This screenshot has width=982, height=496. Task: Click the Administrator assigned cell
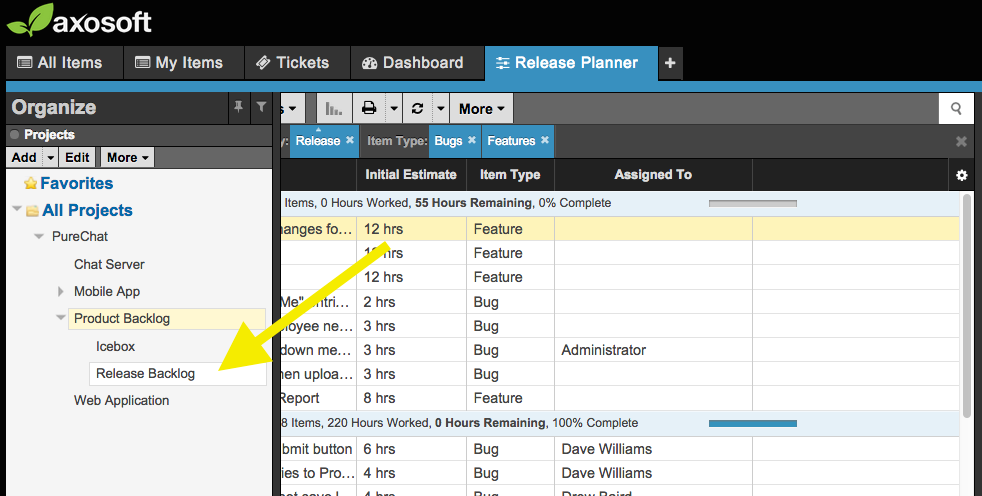point(653,350)
